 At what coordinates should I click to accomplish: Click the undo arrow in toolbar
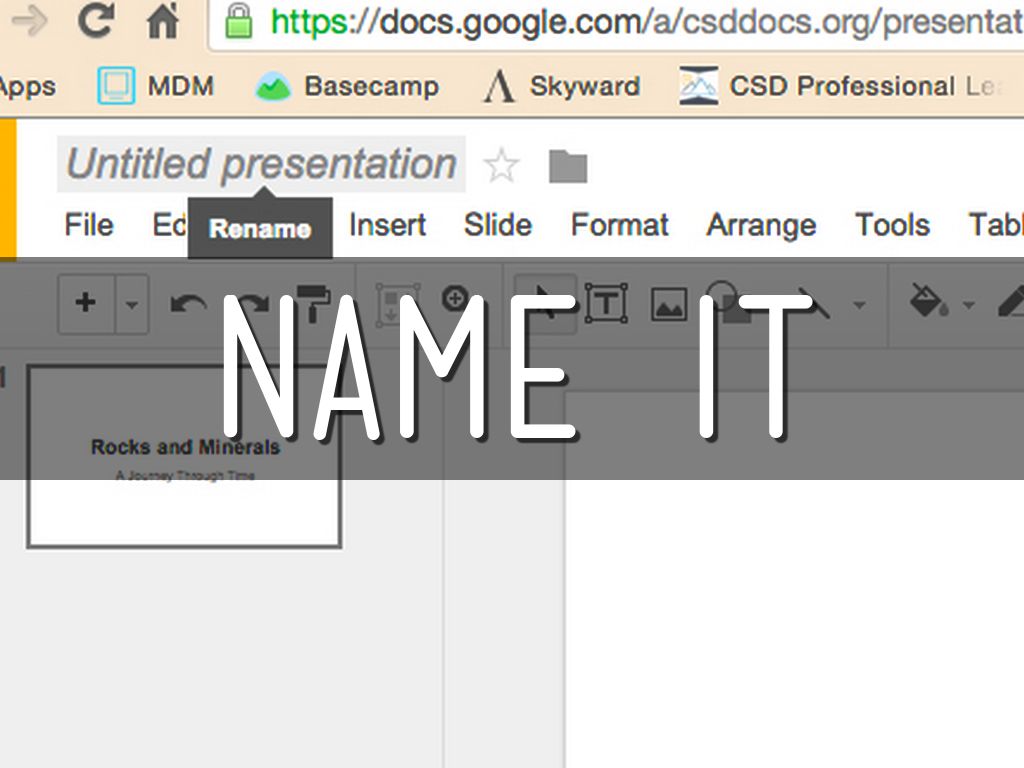pyautogui.click(x=188, y=303)
